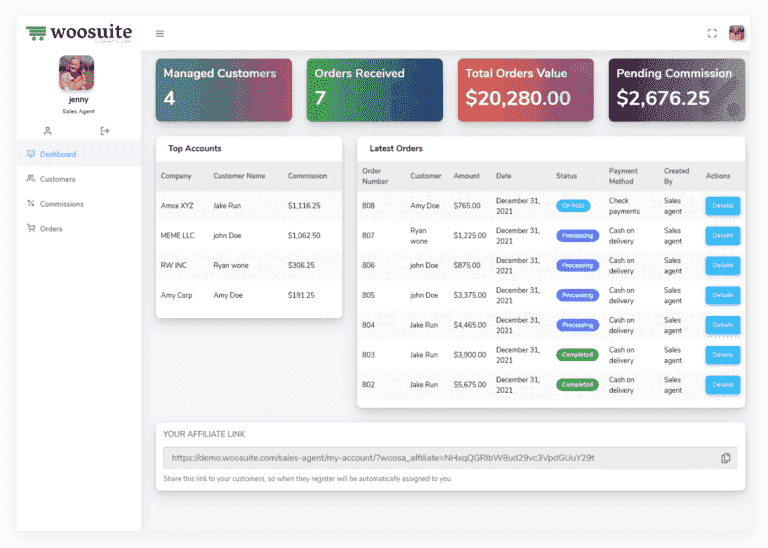Click the Dashboard monitor icon in the sidebar
This screenshot has width=768, height=548.
(31, 154)
